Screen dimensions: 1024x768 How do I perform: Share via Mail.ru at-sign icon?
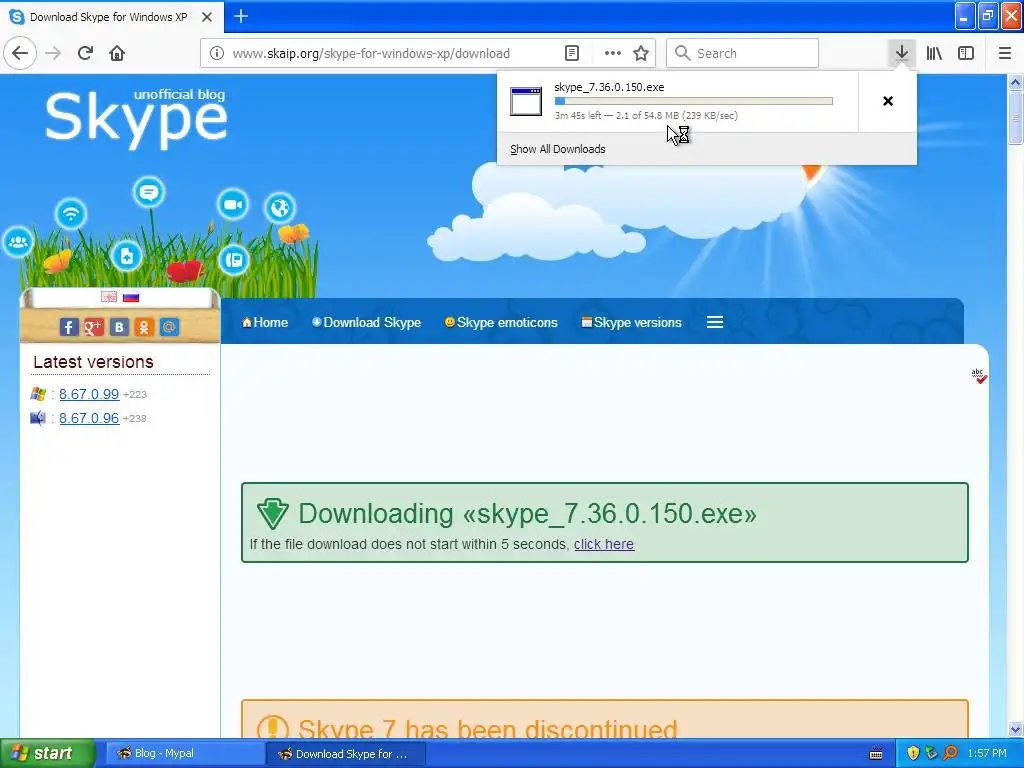point(169,327)
